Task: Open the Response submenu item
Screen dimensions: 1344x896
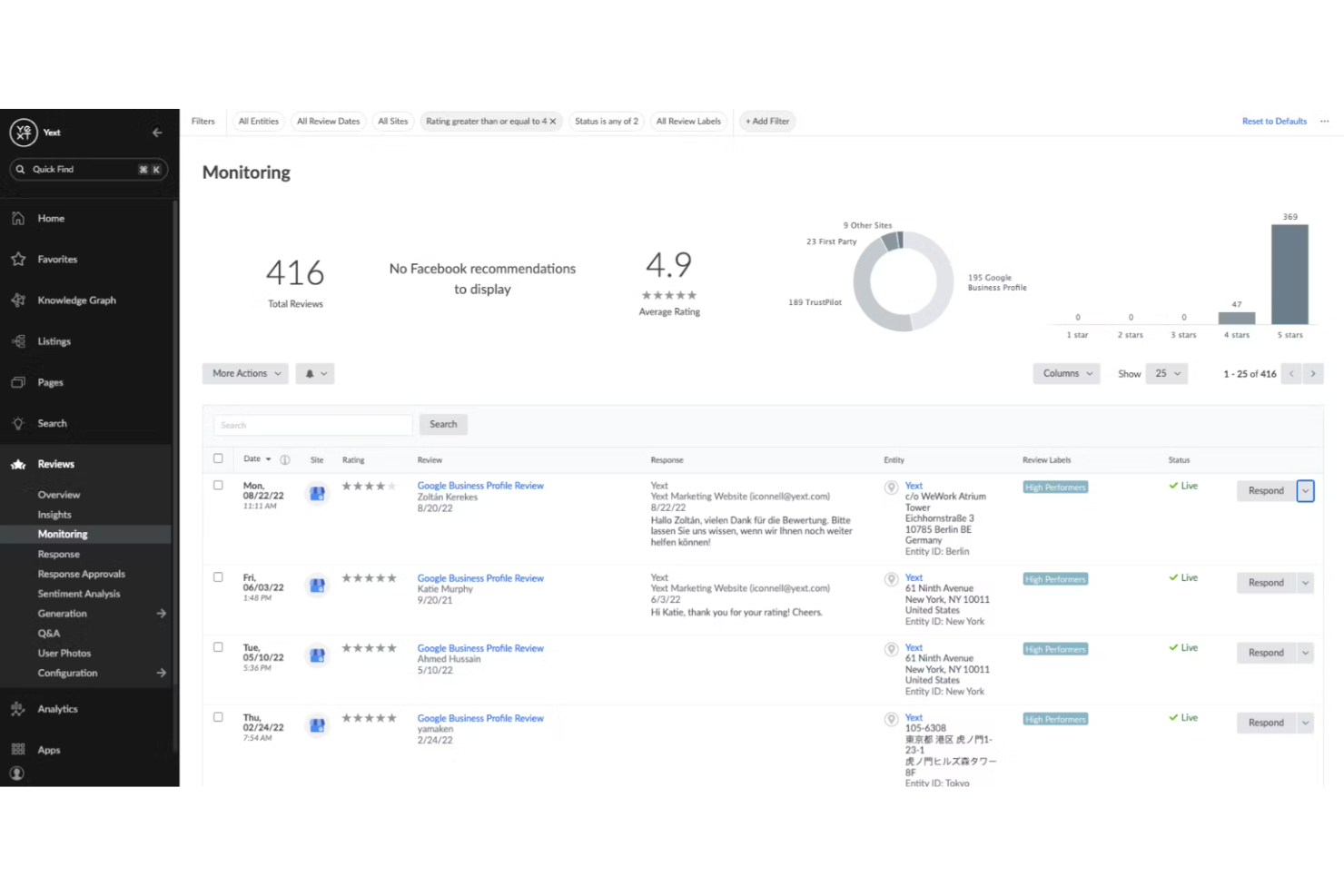Action: coord(59,555)
